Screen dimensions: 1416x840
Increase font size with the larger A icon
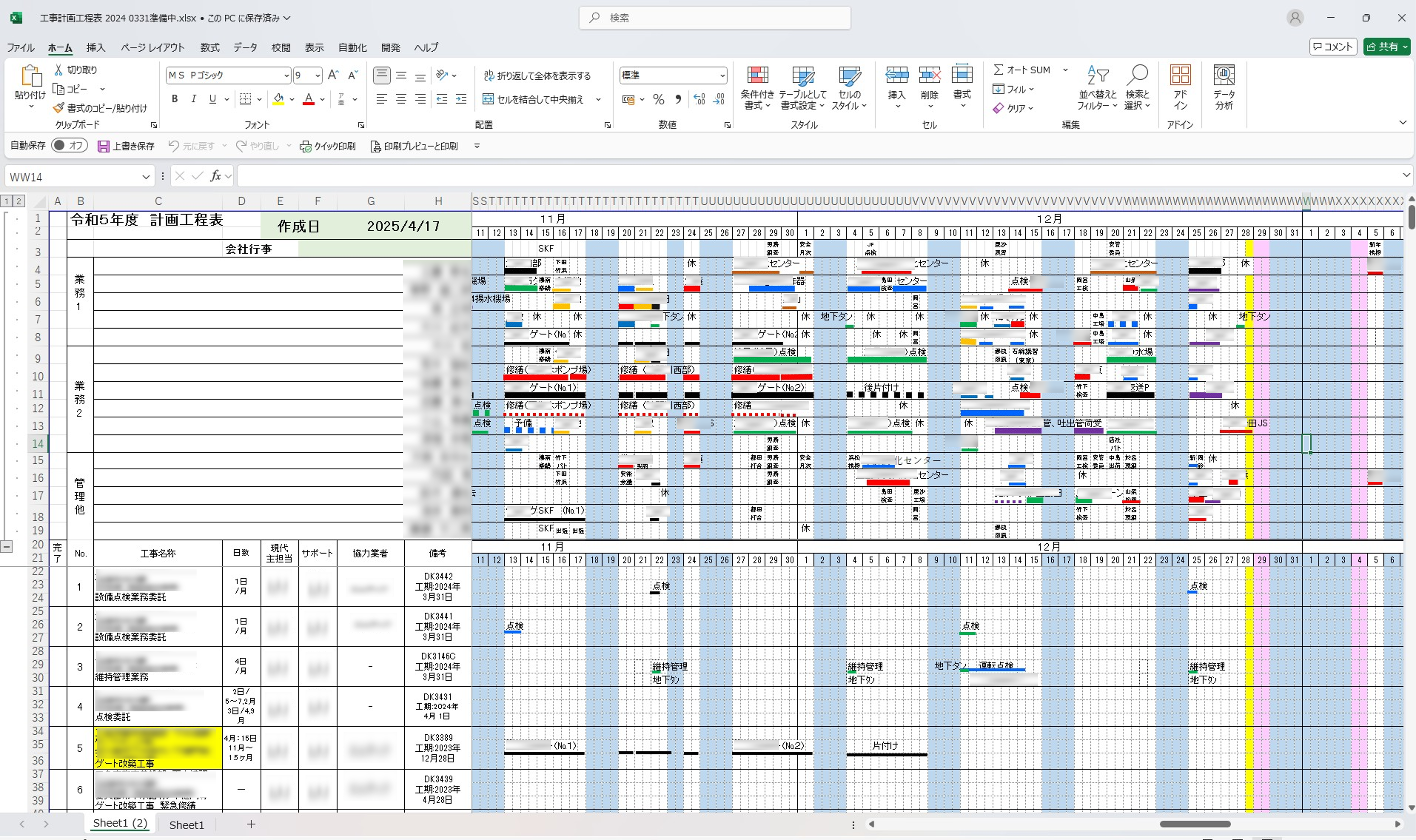[333, 75]
